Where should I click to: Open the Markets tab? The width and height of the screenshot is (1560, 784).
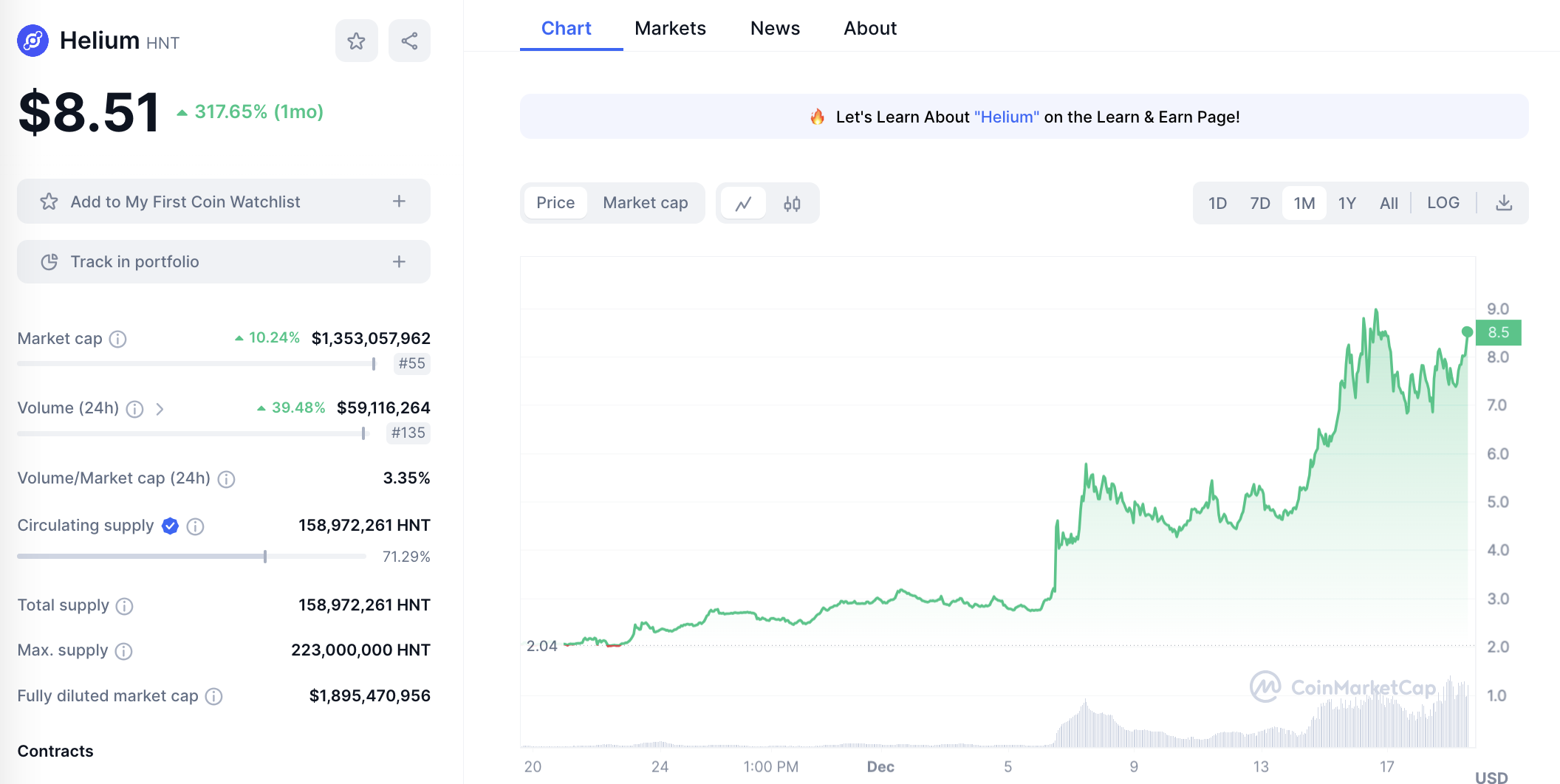[x=670, y=28]
